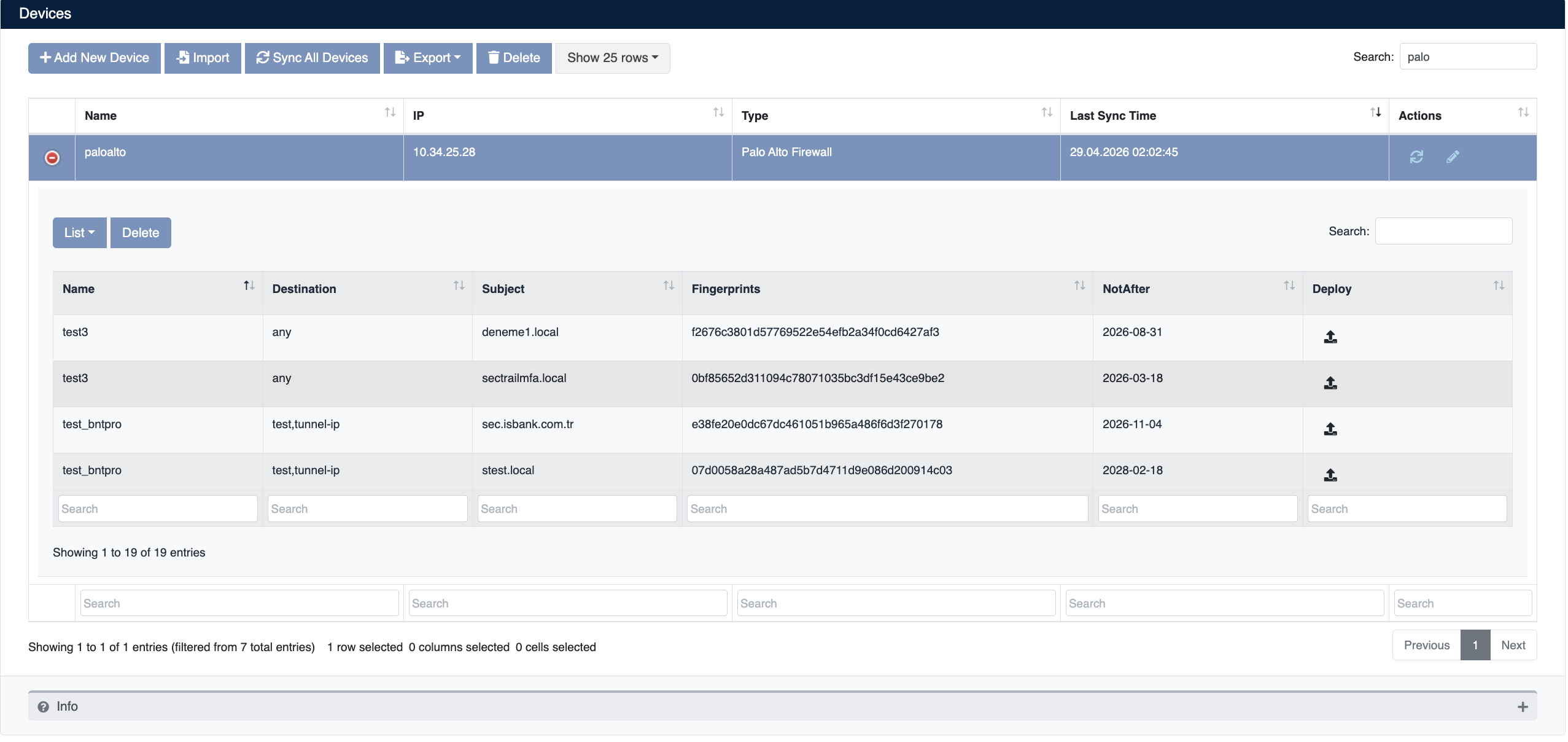Click IP address 10.34.25.28

click(x=444, y=152)
